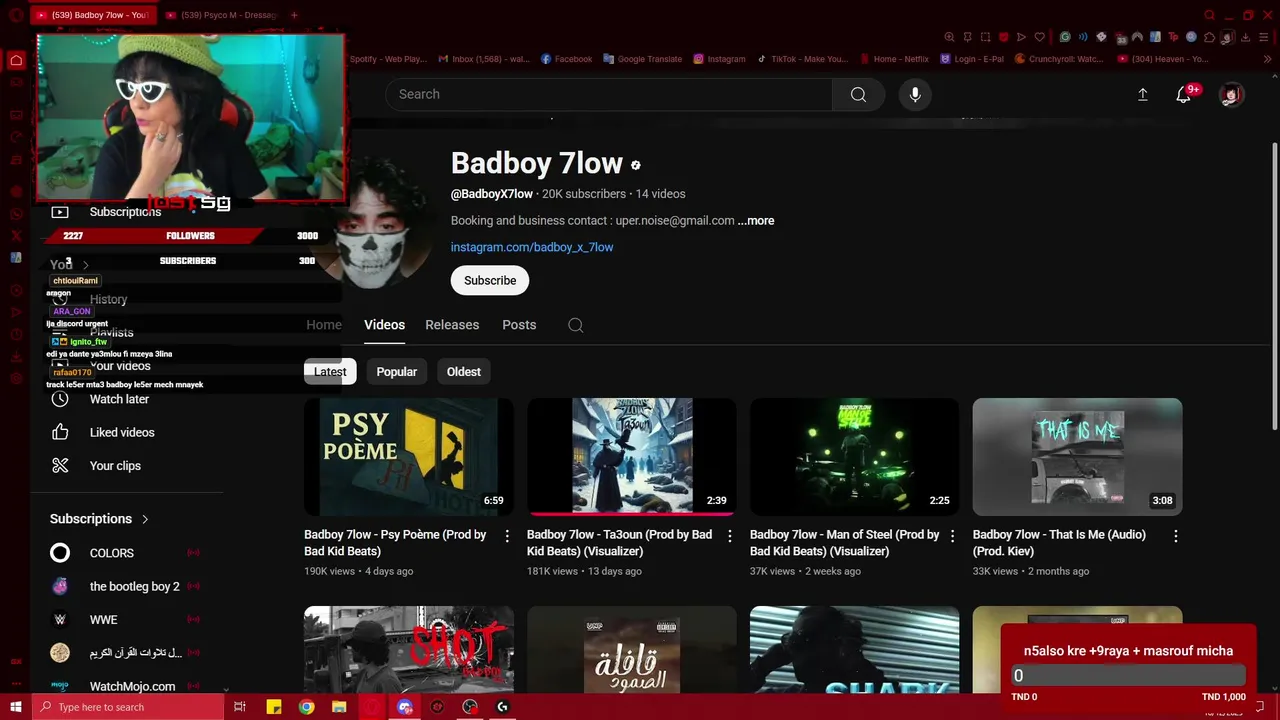Screen dimensions: 1280x720
Task: Filter videos by Latest
Action: click(330, 372)
